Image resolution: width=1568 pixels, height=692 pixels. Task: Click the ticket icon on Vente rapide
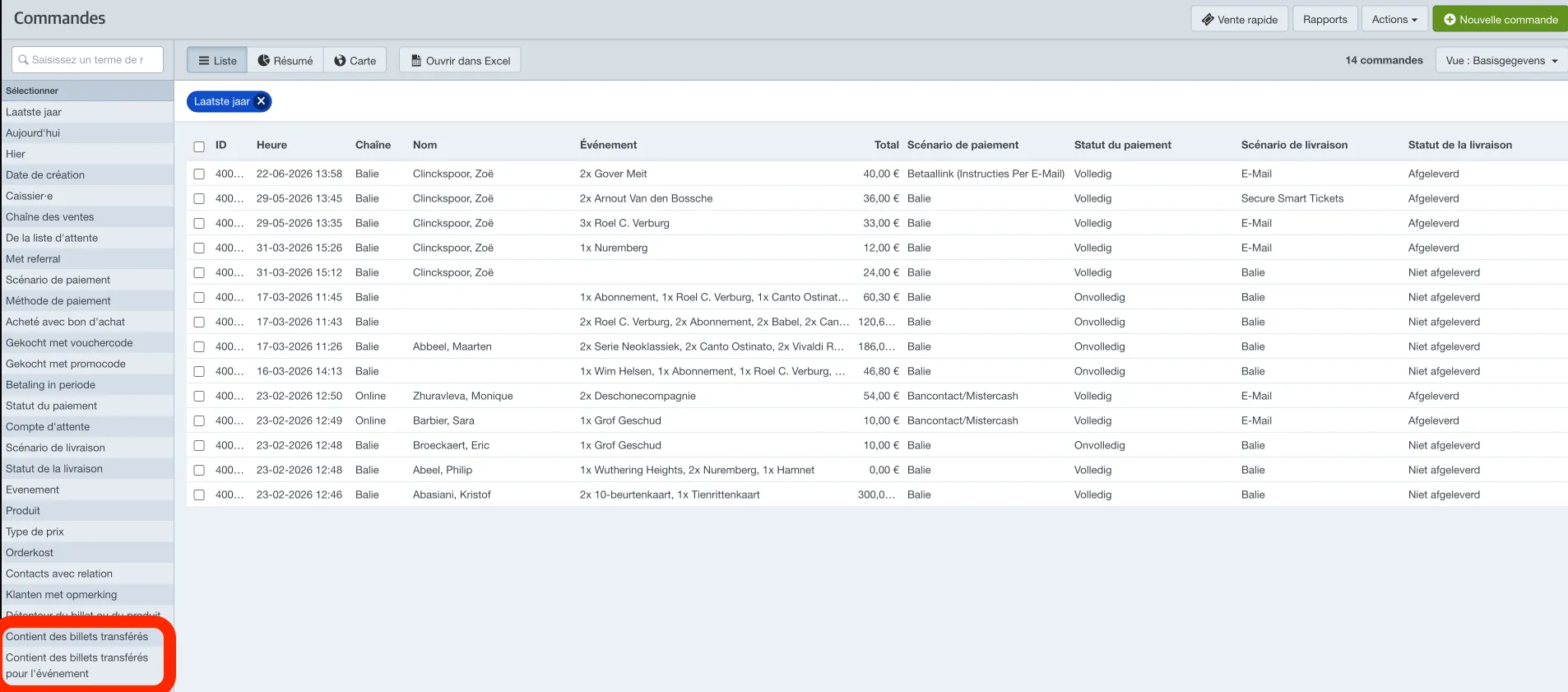[x=1208, y=20]
